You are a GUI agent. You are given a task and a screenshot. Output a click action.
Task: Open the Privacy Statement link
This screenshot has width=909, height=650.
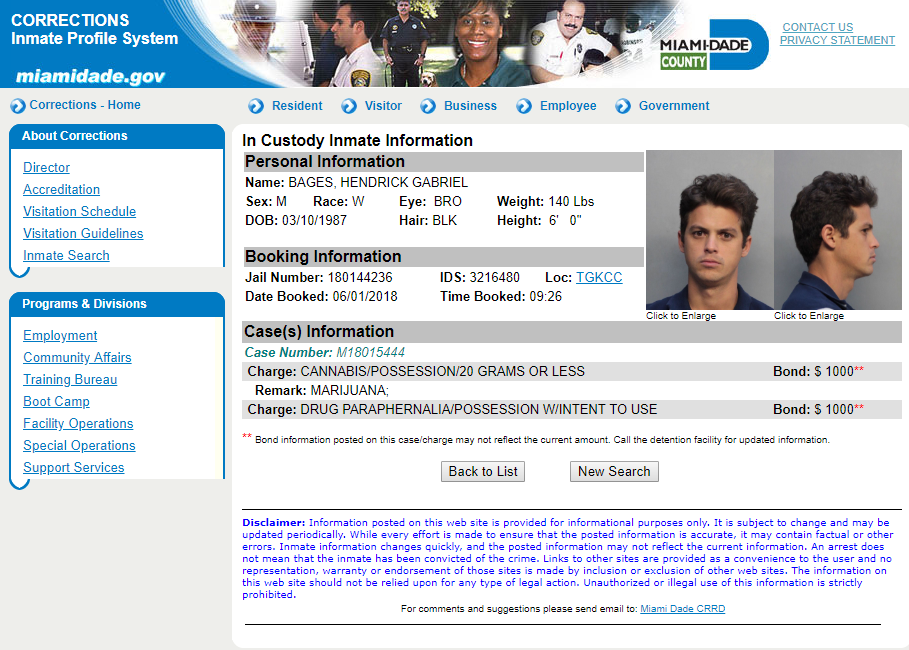click(837, 41)
